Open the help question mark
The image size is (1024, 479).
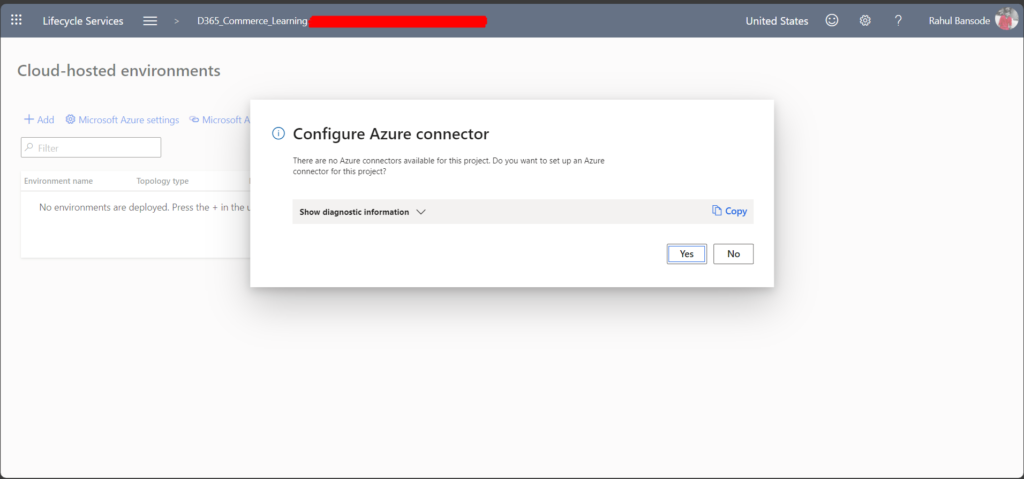[x=898, y=20]
